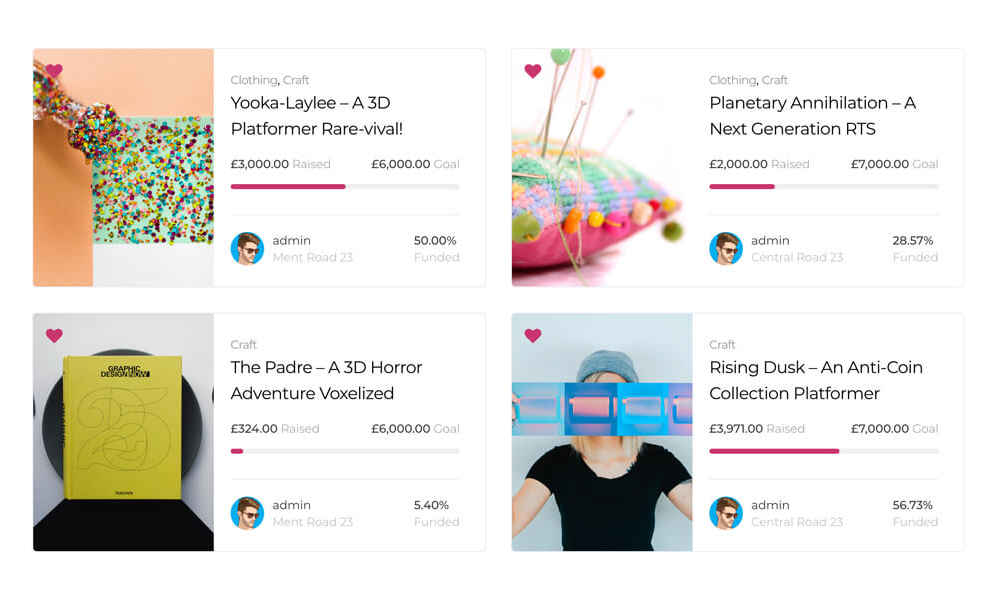Click Yooka-Laylee funding progress bar
Image resolution: width=1000 pixels, height=600 pixels.
345,187
